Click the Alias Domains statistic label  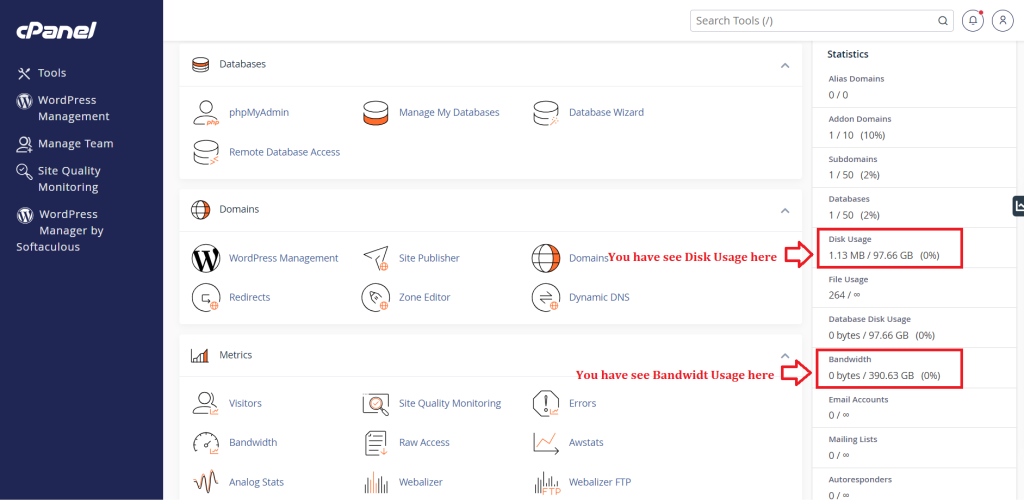coord(856,78)
